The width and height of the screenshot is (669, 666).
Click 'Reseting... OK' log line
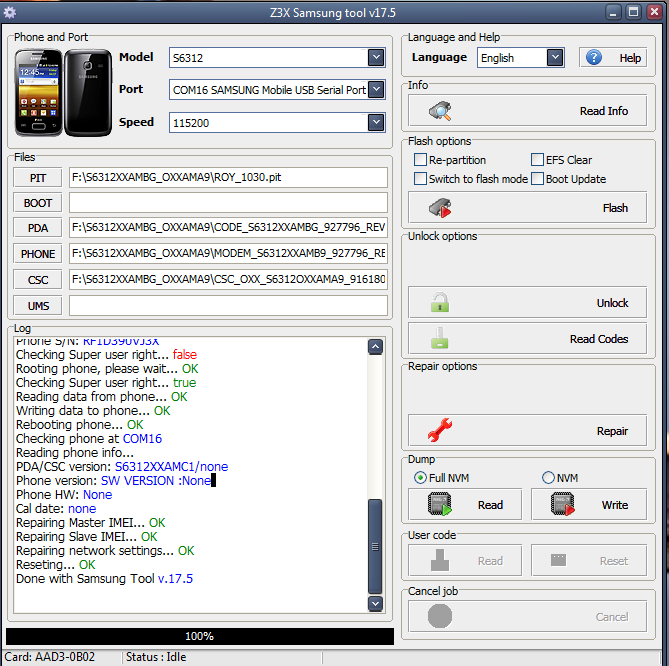pyautogui.click(x=55, y=565)
